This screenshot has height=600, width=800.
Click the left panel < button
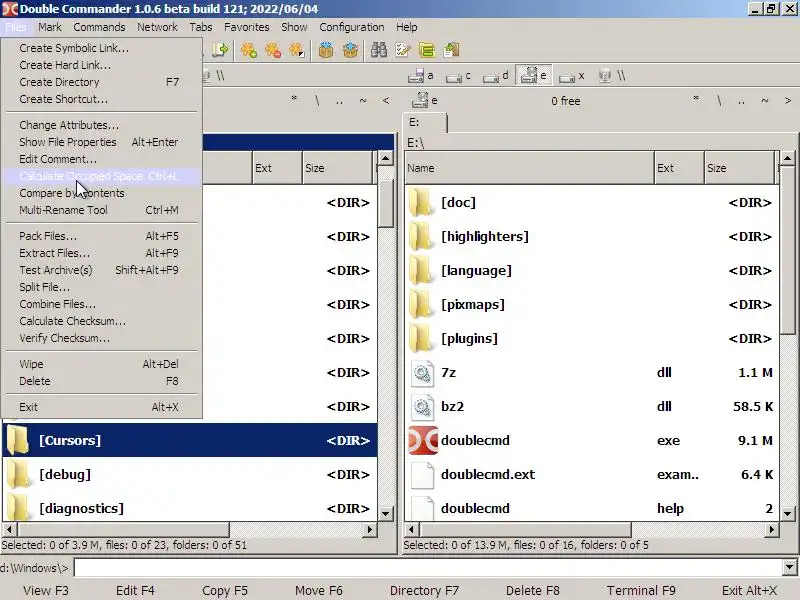pos(386,101)
